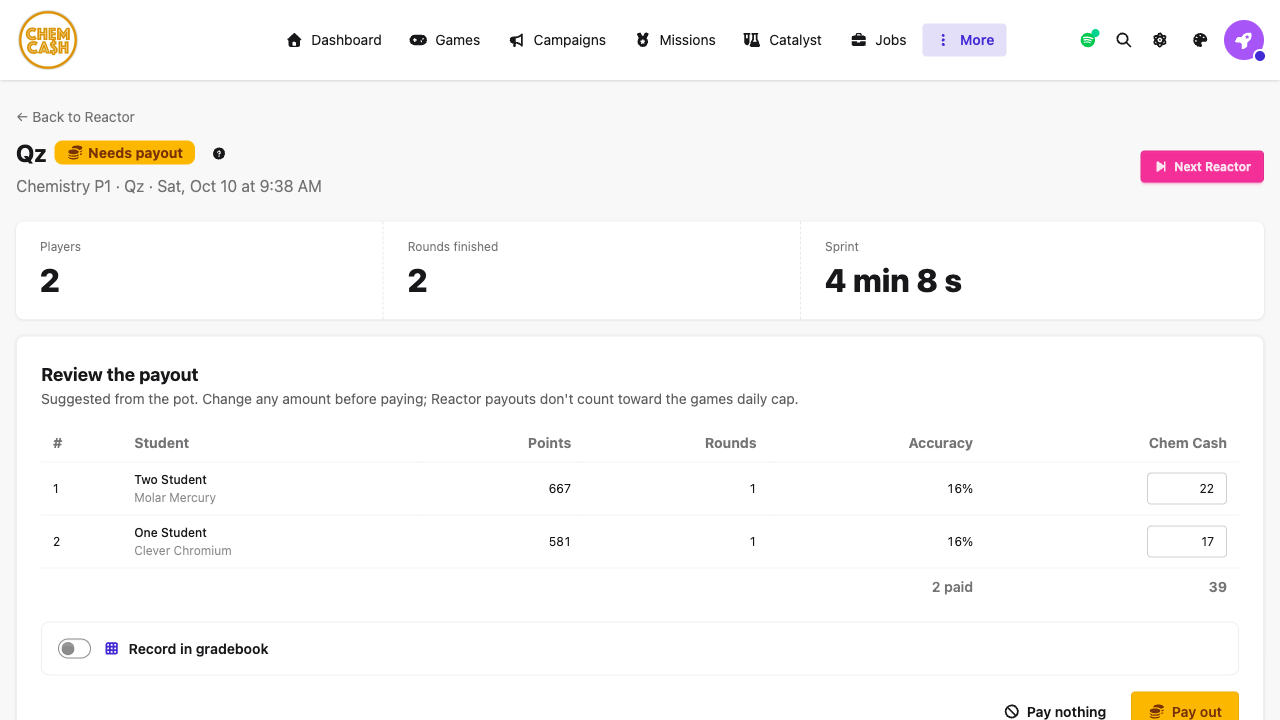Screen dimensions: 1280x720
Task: Click the Clever Chromium nickname
Action: [183, 551]
